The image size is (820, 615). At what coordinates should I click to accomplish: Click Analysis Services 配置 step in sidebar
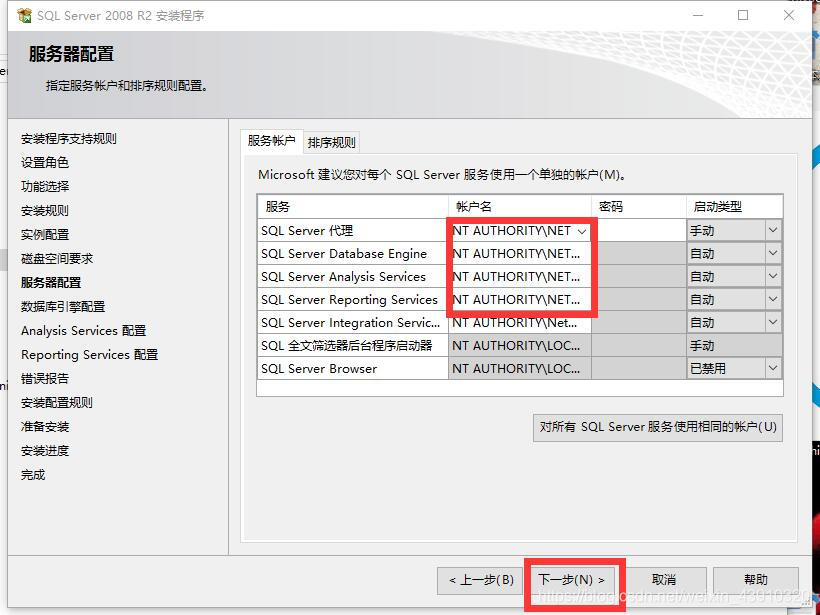tap(84, 331)
